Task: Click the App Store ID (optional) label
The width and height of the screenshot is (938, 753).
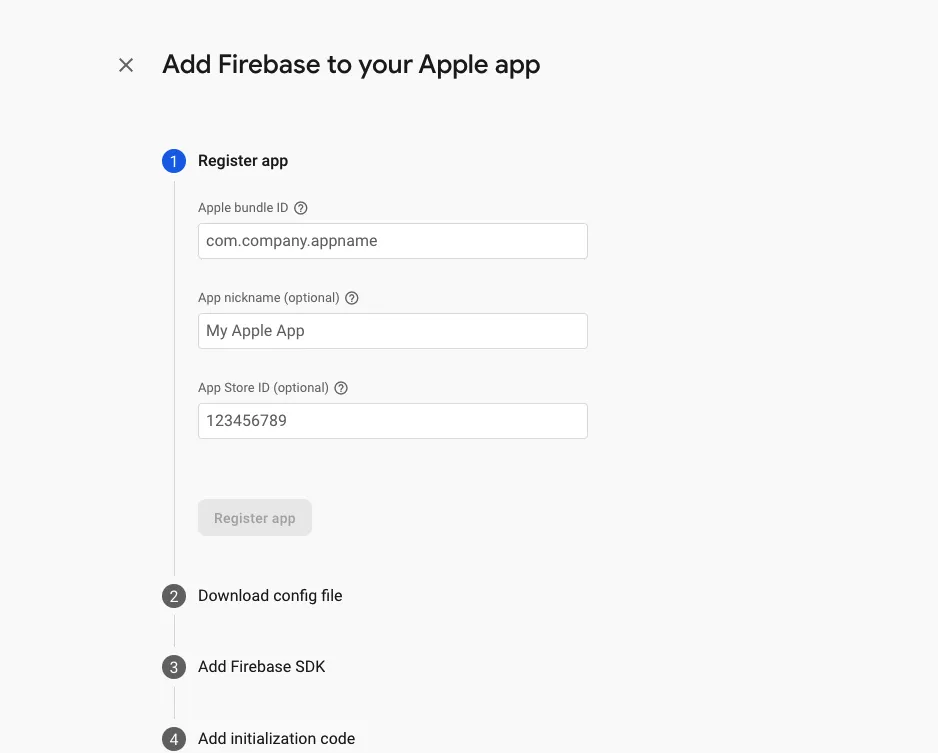Action: pos(263,388)
